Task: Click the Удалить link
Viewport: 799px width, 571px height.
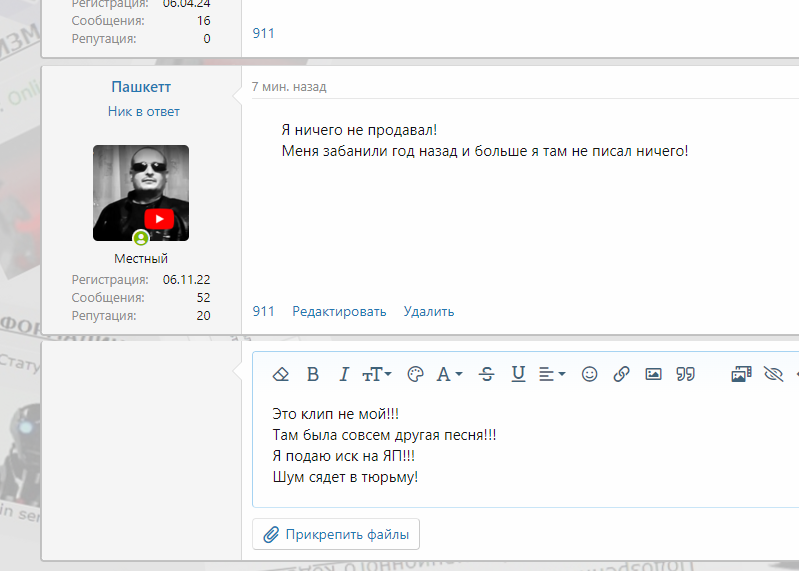Action: coord(429,311)
